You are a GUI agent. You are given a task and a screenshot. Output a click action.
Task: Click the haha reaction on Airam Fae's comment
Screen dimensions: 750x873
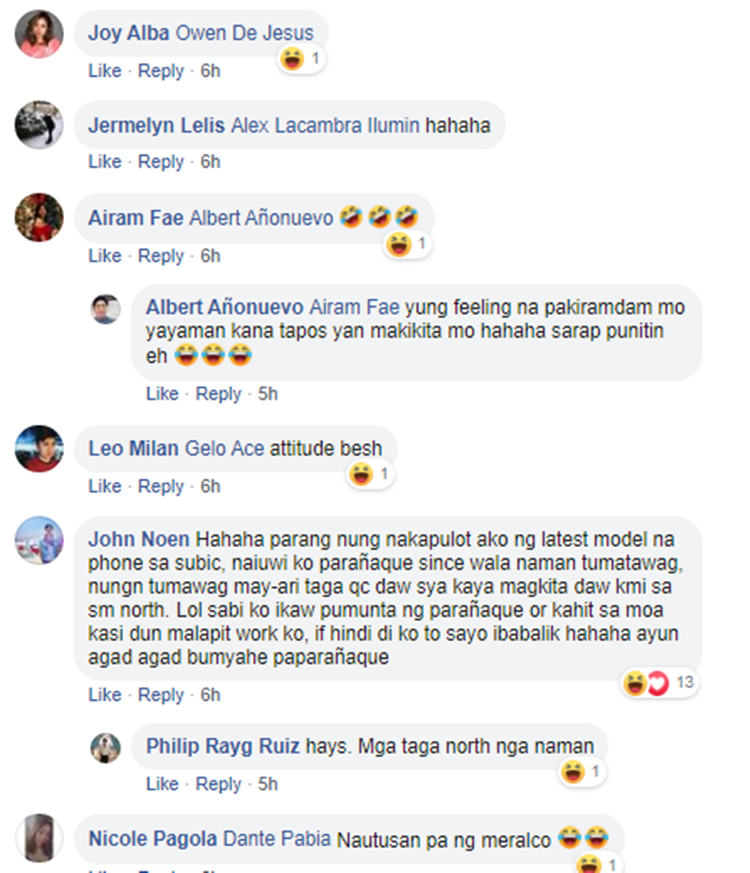(399, 244)
